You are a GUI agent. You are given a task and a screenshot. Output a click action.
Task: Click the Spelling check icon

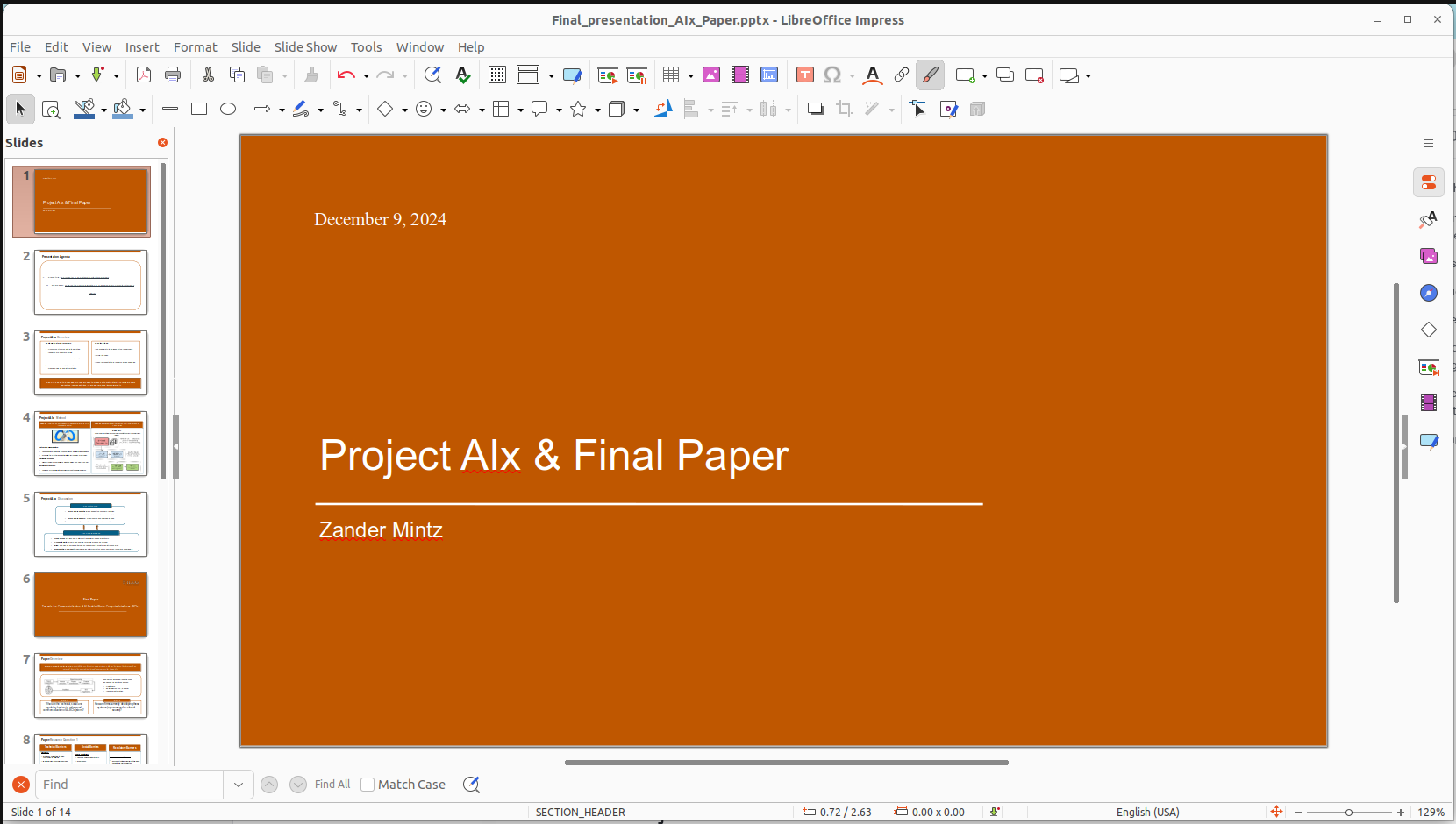coord(463,75)
